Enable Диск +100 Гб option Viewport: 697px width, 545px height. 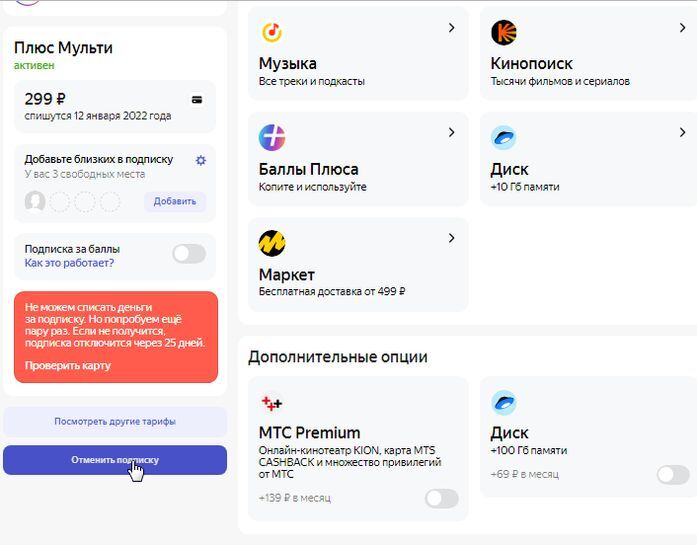672,474
